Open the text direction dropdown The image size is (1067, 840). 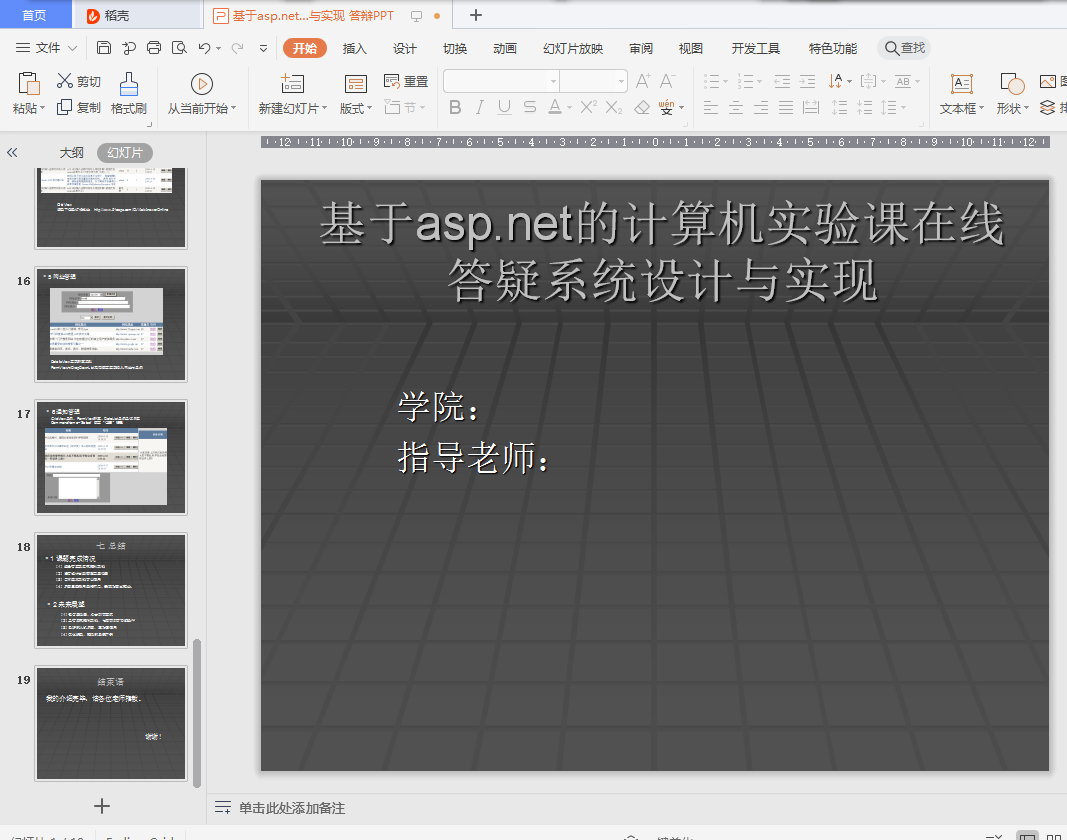pyautogui.click(x=850, y=82)
